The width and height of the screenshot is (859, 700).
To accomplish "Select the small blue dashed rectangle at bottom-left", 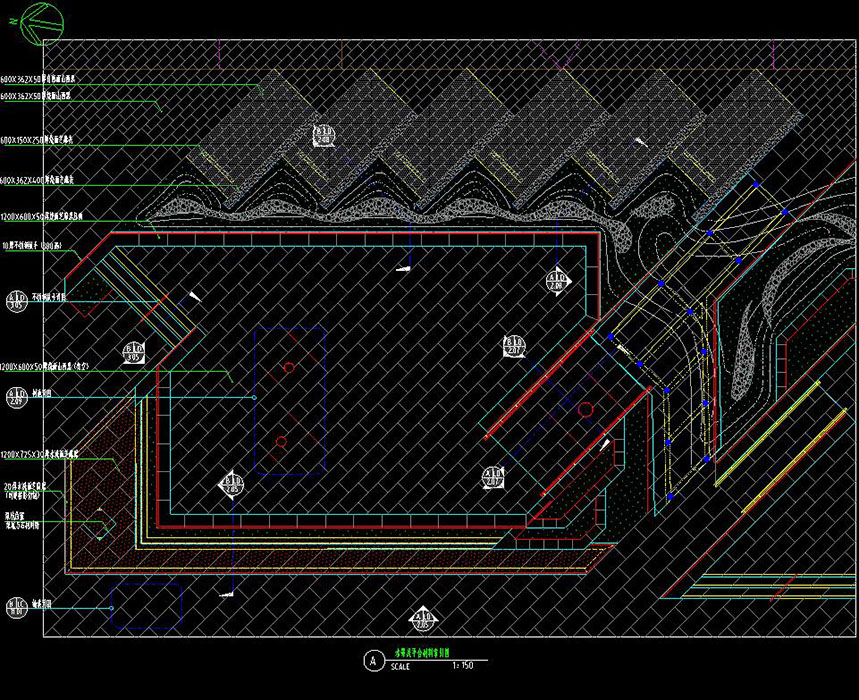I will [x=146, y=606].
